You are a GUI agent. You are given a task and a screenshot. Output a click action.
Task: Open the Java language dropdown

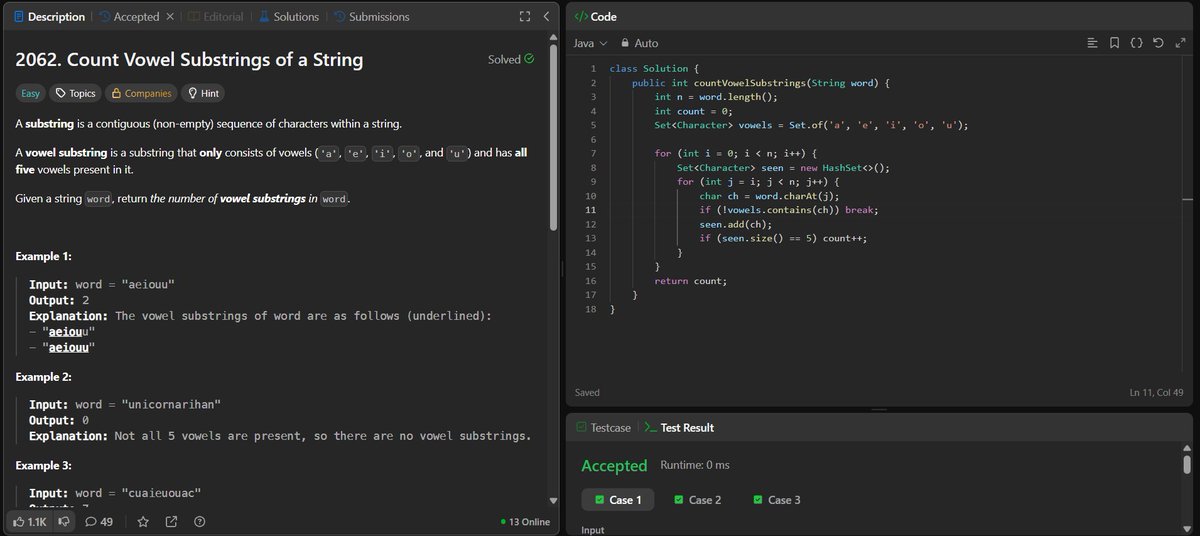590,43
